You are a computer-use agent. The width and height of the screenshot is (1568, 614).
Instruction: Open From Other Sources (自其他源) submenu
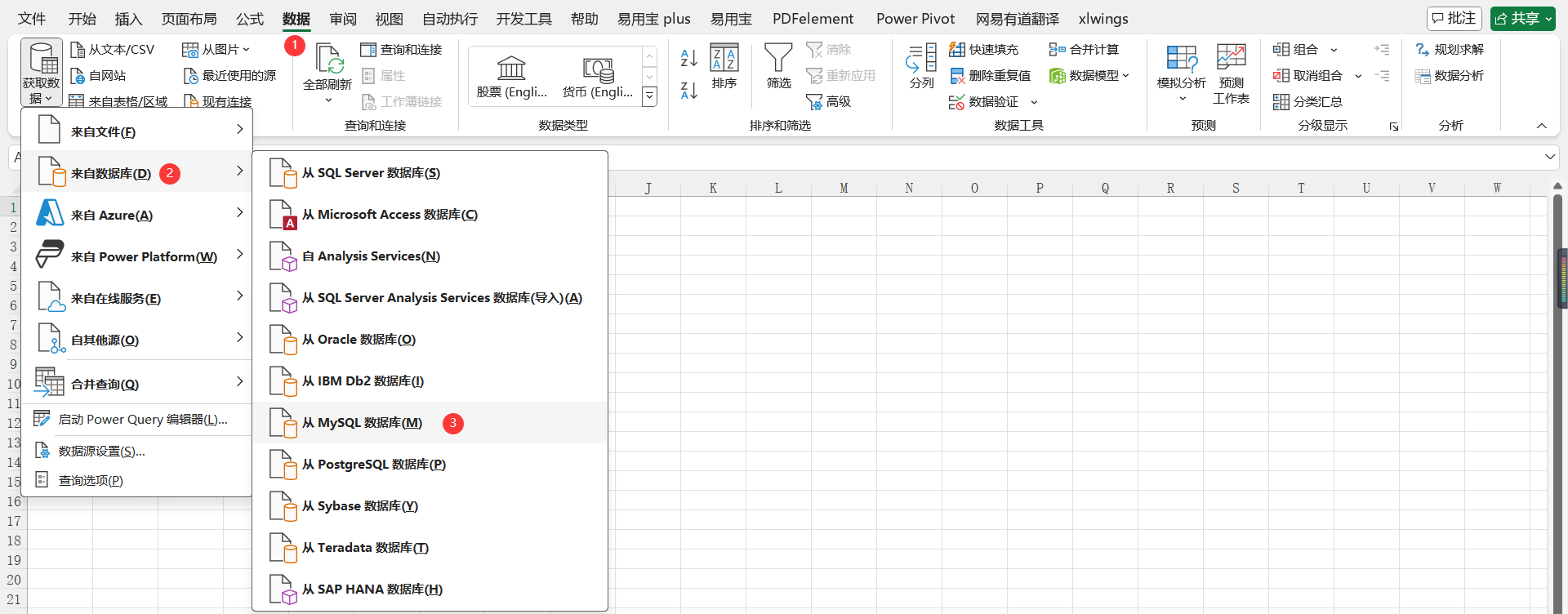(x=137, y=339)
